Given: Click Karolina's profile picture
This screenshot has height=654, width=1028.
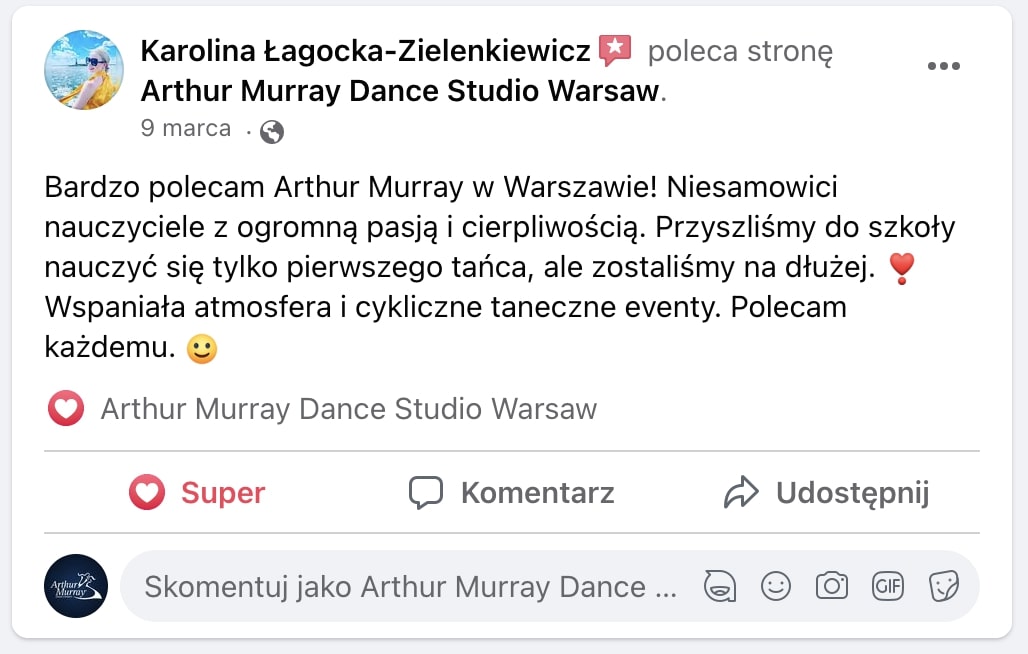Looking at the screenshot, I should coord(84,70).
